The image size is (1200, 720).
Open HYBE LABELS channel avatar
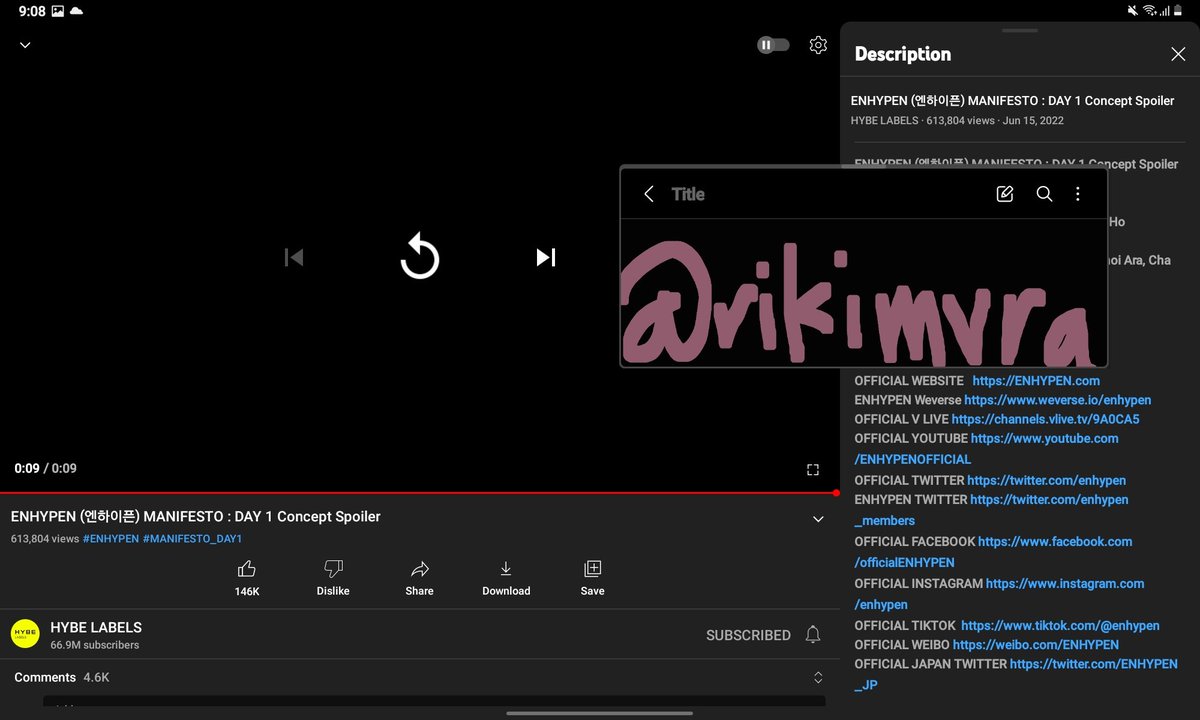(x=25, y=634)
